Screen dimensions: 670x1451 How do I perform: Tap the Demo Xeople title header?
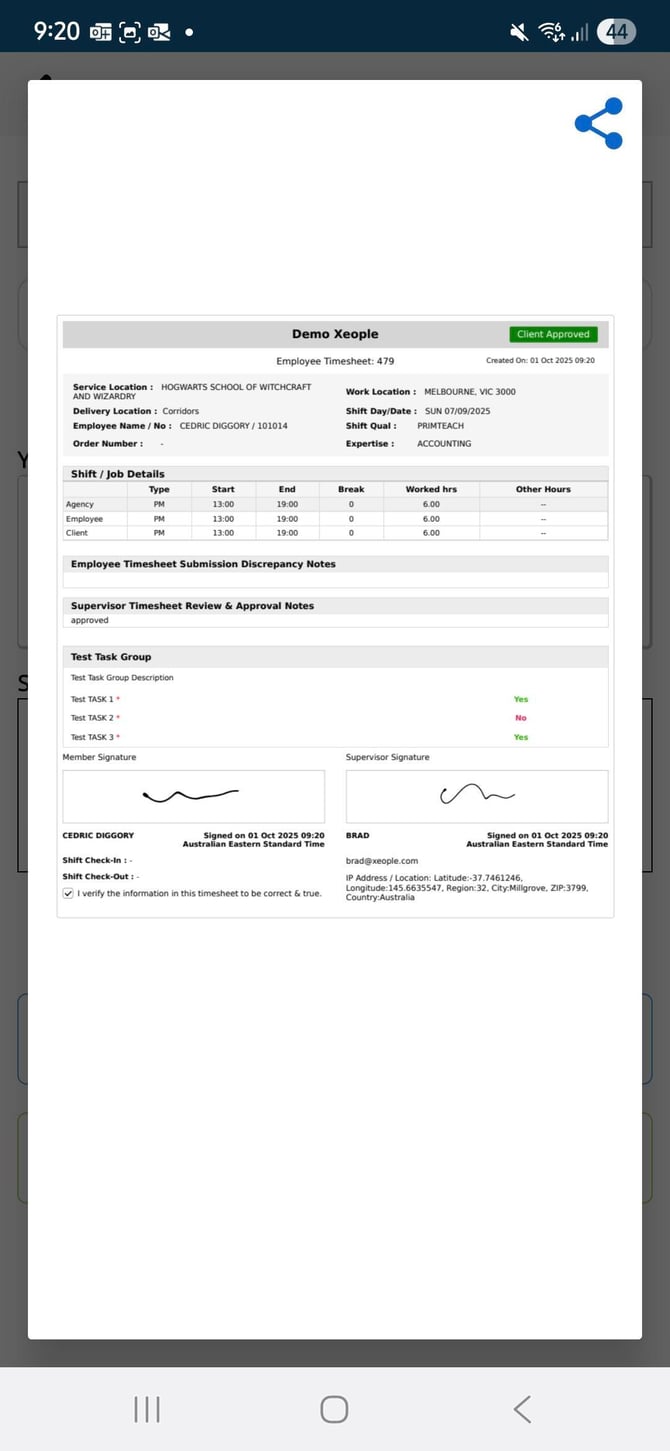click(335, 334)
